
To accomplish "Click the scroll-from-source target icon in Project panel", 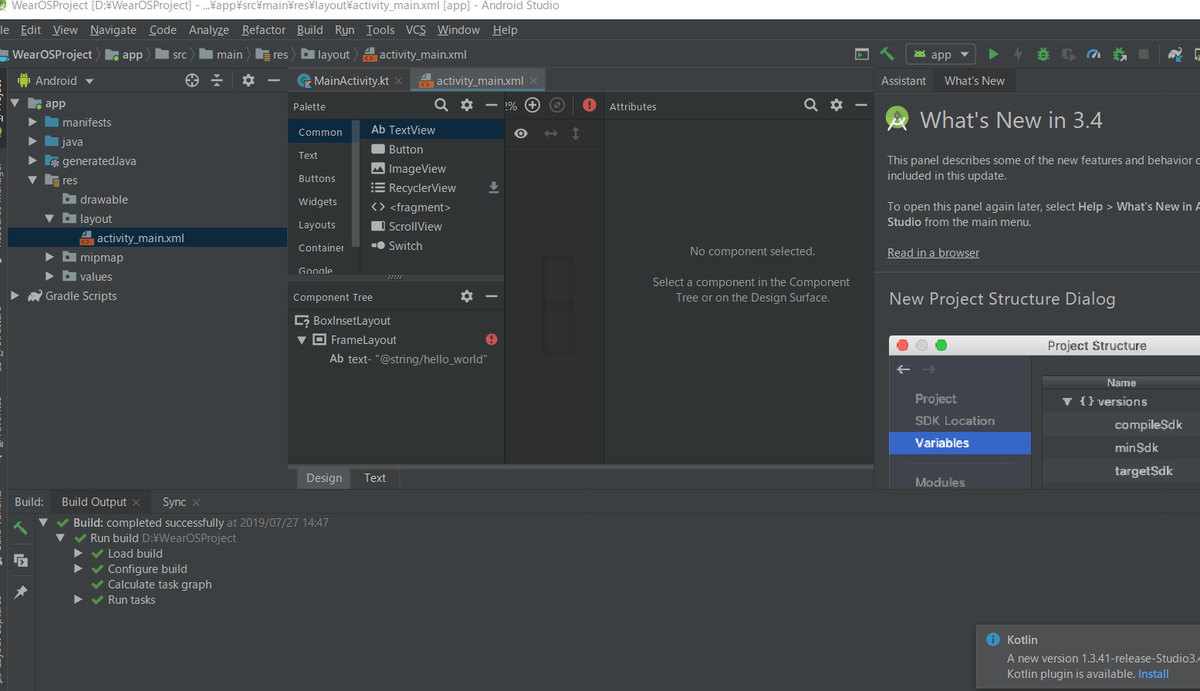I will [192, 80].
